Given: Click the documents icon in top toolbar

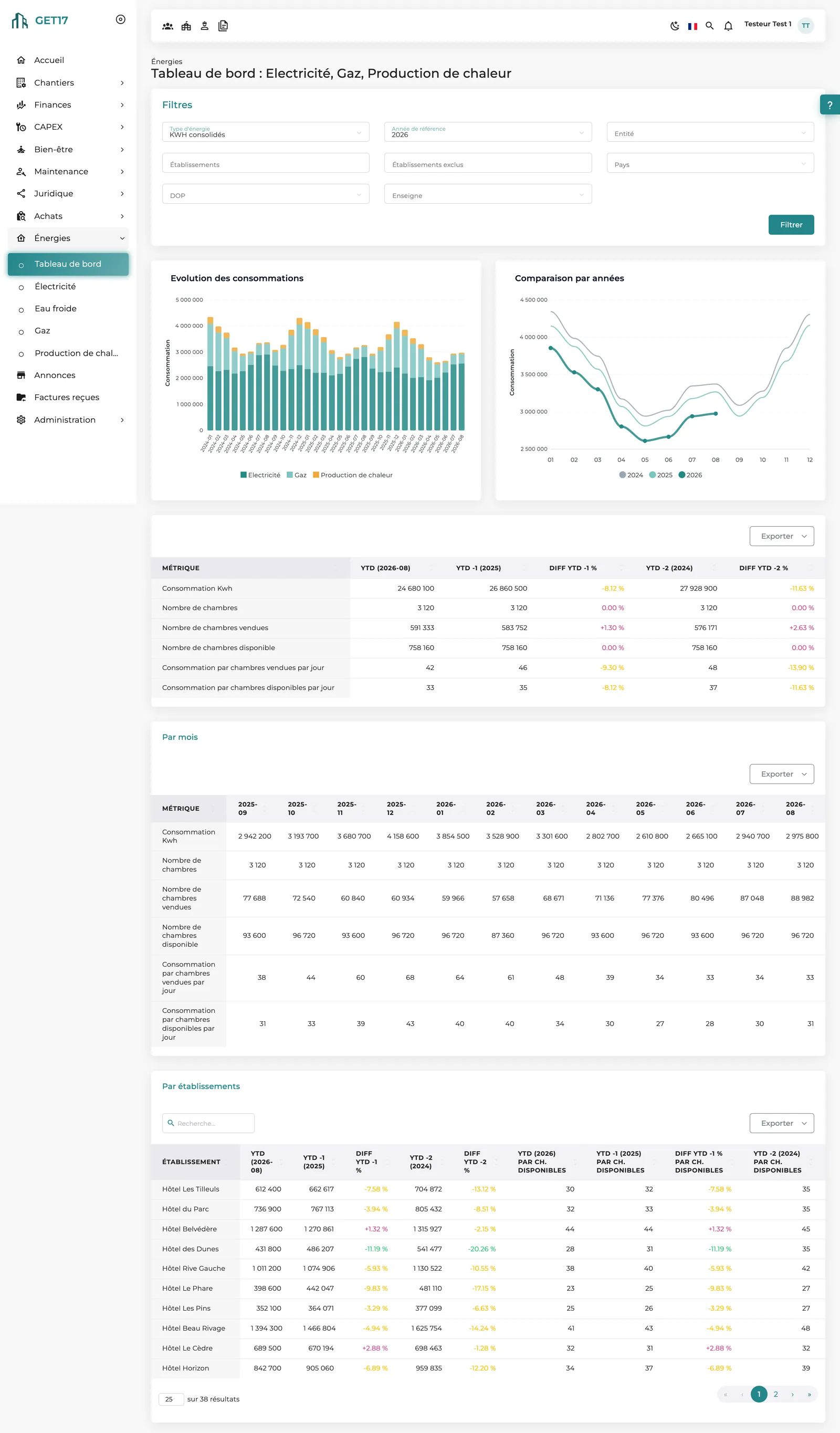Looking at the screenshot, I should tap(223, 26).
